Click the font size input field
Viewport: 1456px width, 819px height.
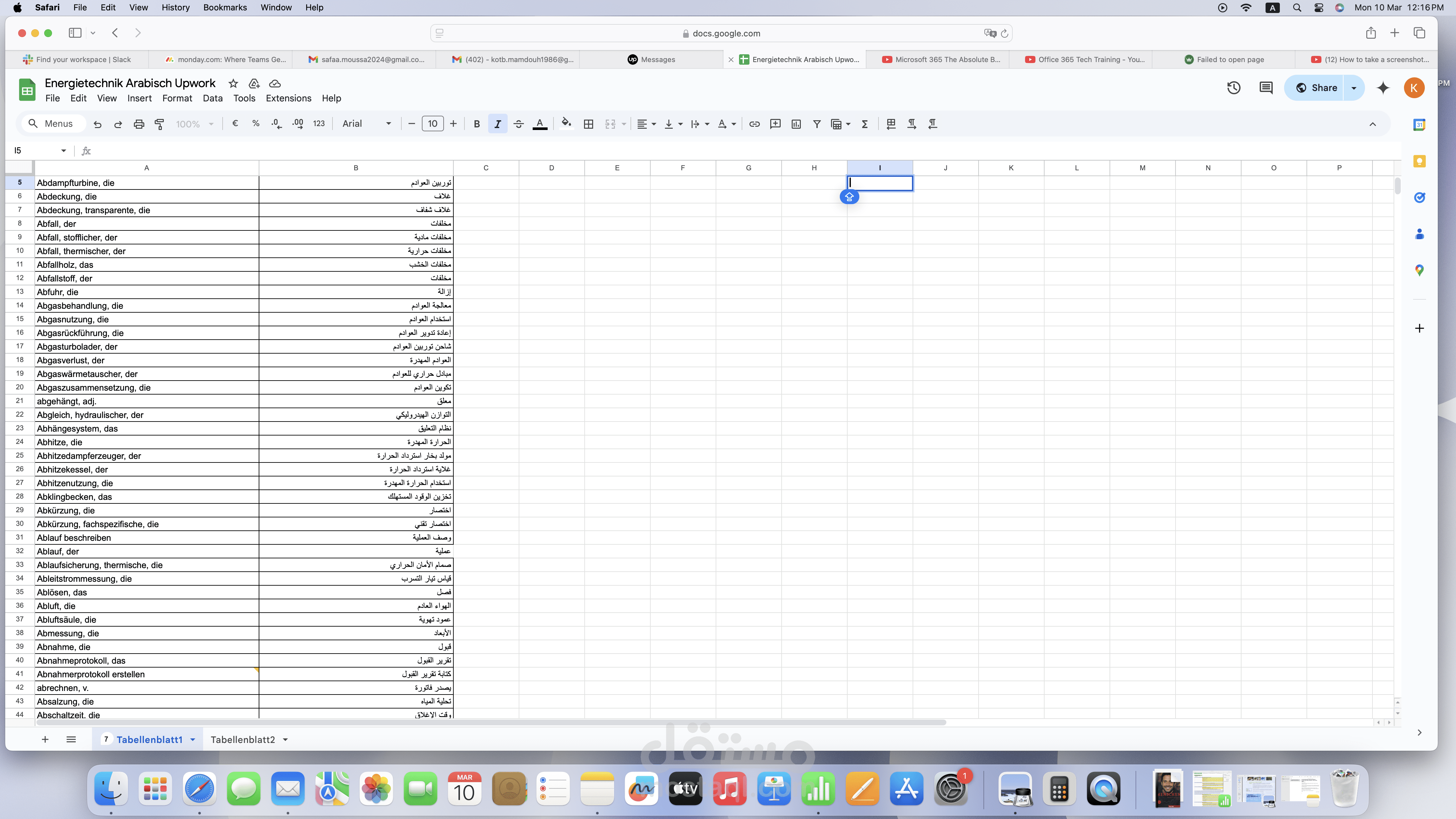(x=432, y=124)
